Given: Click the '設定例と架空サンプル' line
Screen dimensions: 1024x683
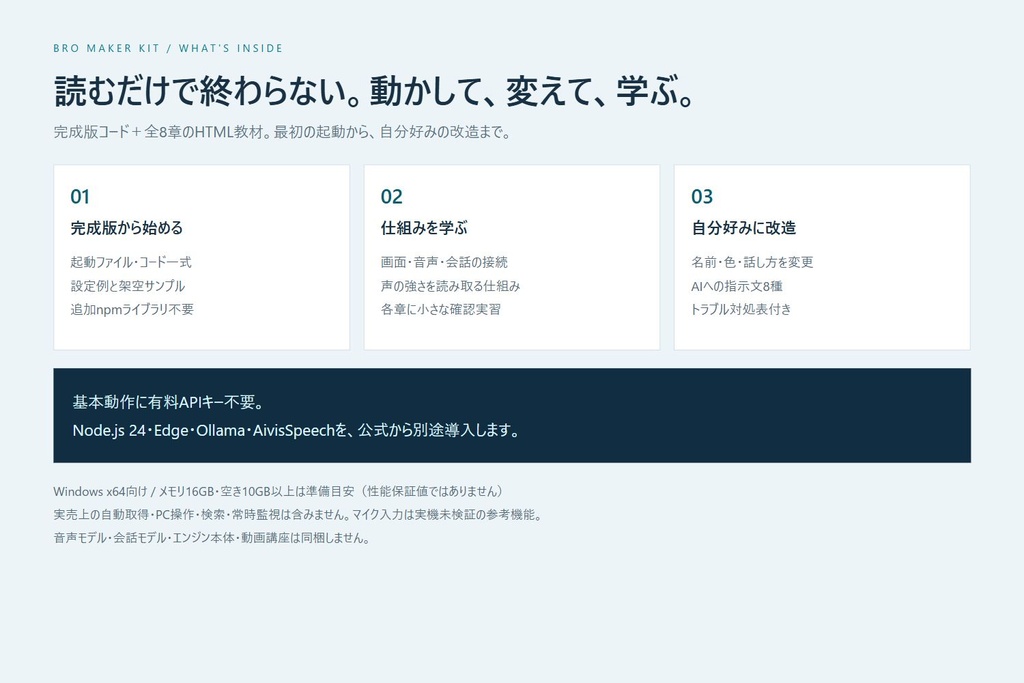Looking at the screenshot, I should point(128,286).
